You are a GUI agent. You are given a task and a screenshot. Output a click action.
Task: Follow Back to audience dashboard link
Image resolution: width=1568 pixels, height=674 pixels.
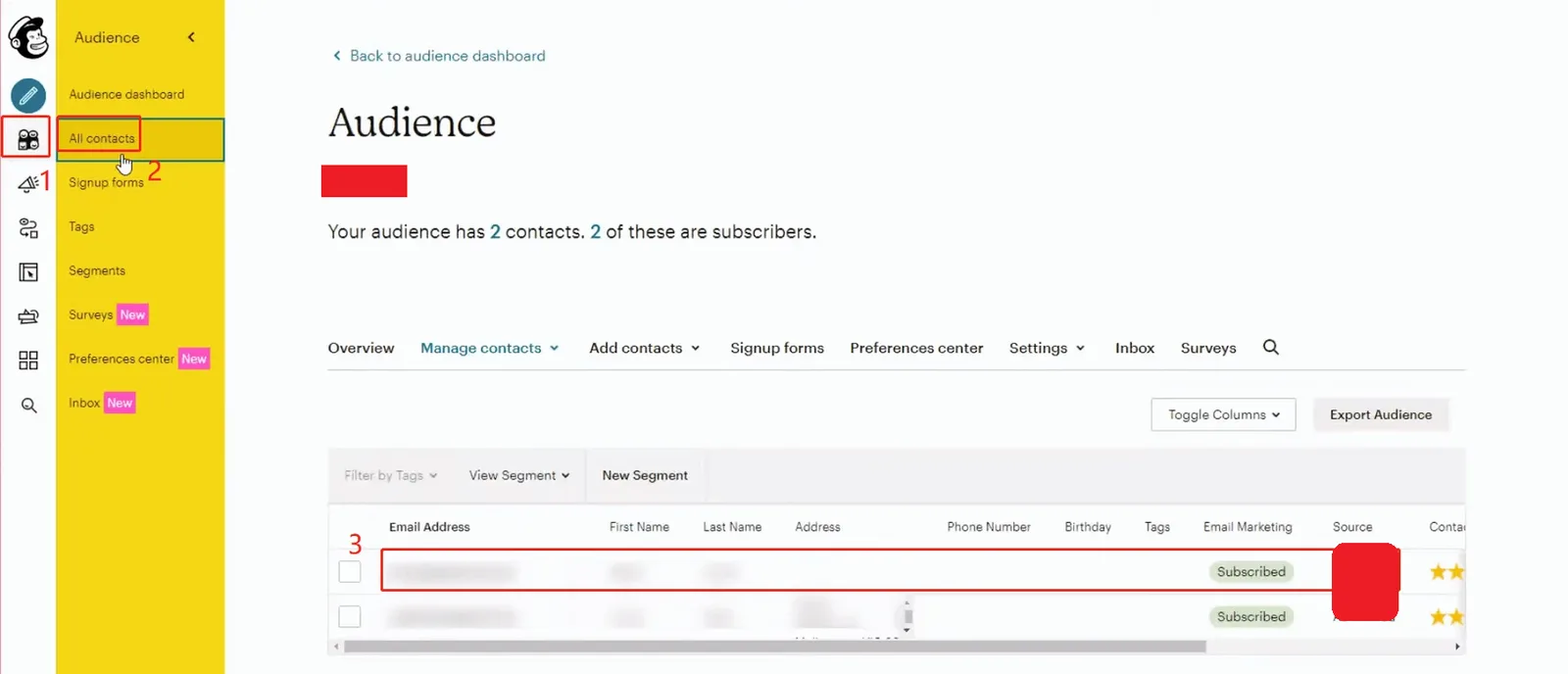click(x=447, y=56)
